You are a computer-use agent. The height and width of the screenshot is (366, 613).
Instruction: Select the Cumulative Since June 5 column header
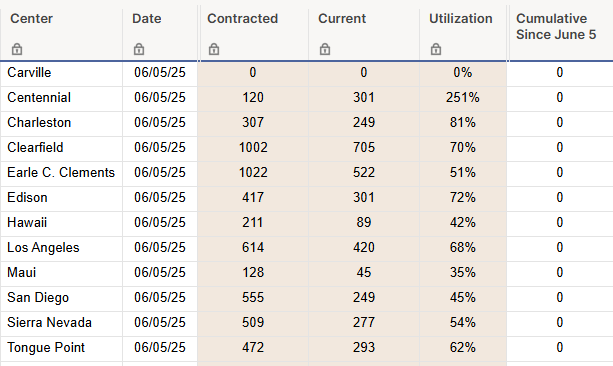tap(556, 27)
